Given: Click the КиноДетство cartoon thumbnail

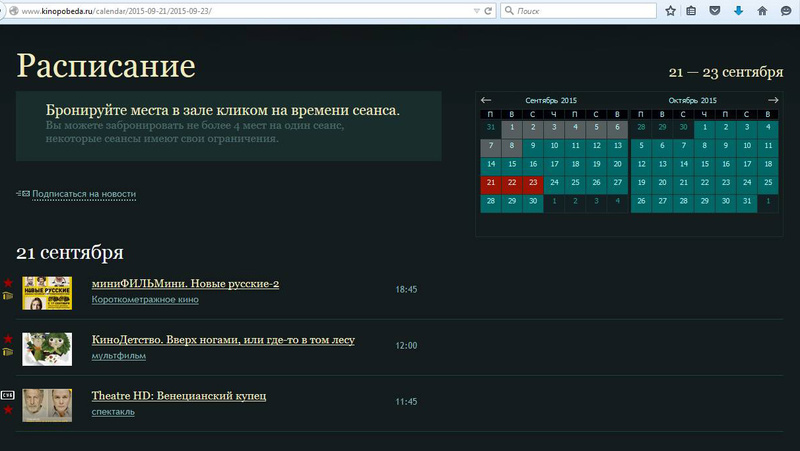Looking at the screenshot, I should pos(47,349).
